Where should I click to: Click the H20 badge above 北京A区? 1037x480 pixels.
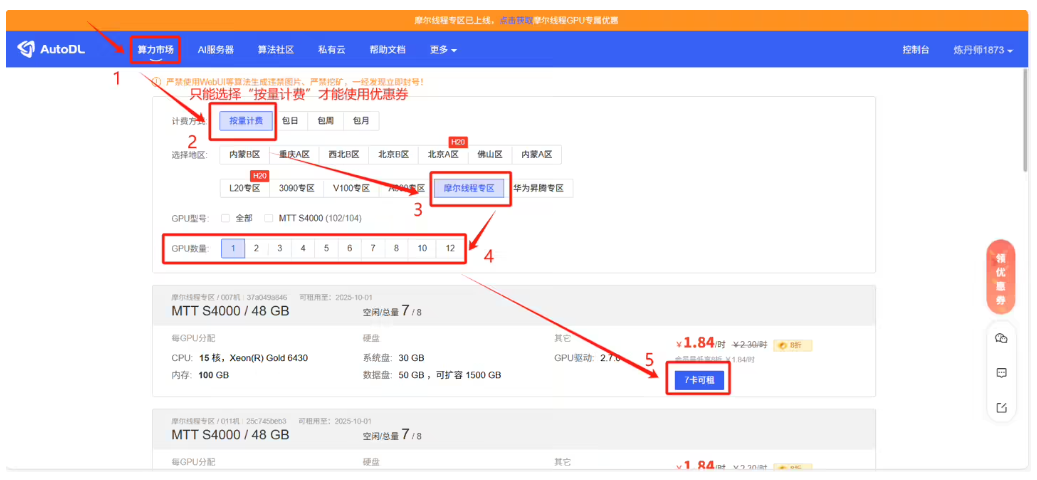[458, 141]
